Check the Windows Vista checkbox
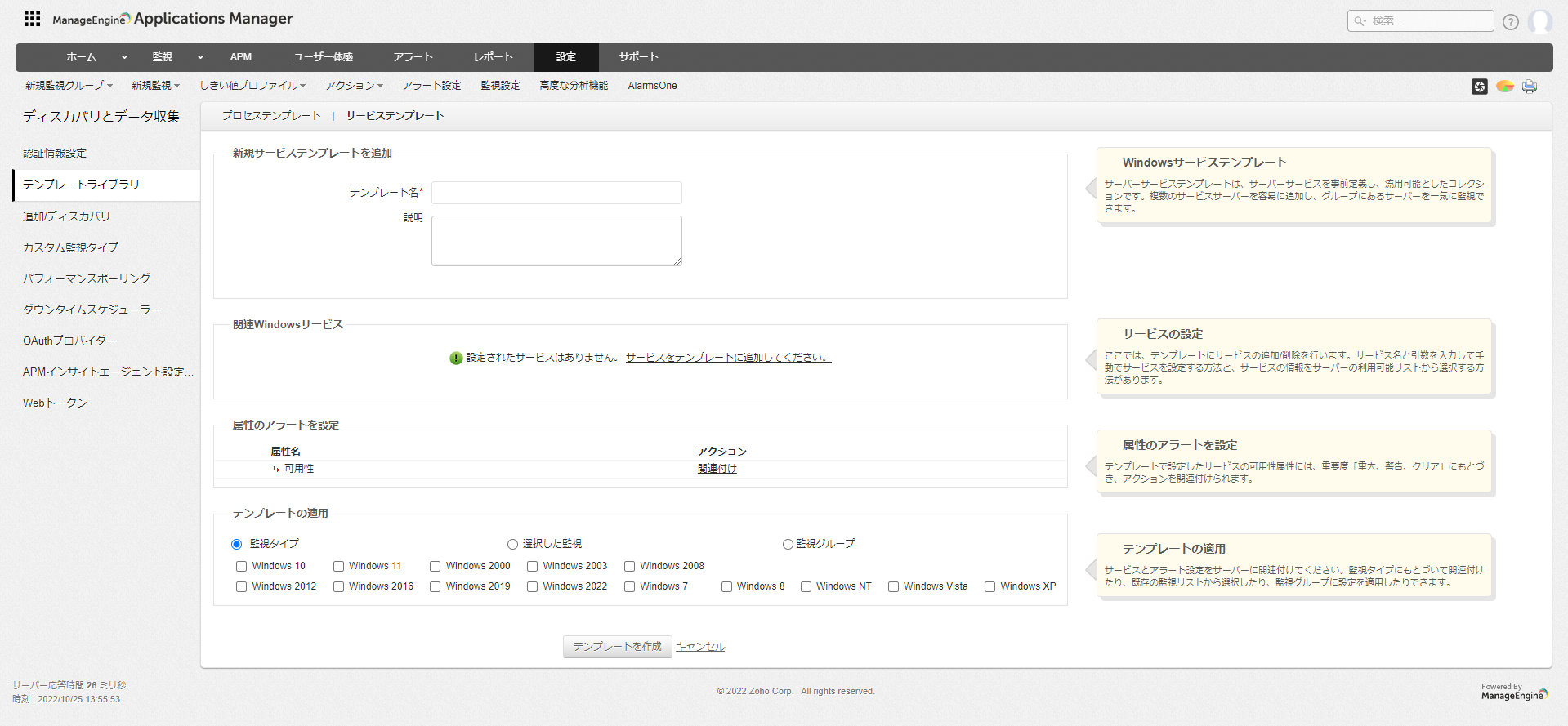 (x=893, y=586)
